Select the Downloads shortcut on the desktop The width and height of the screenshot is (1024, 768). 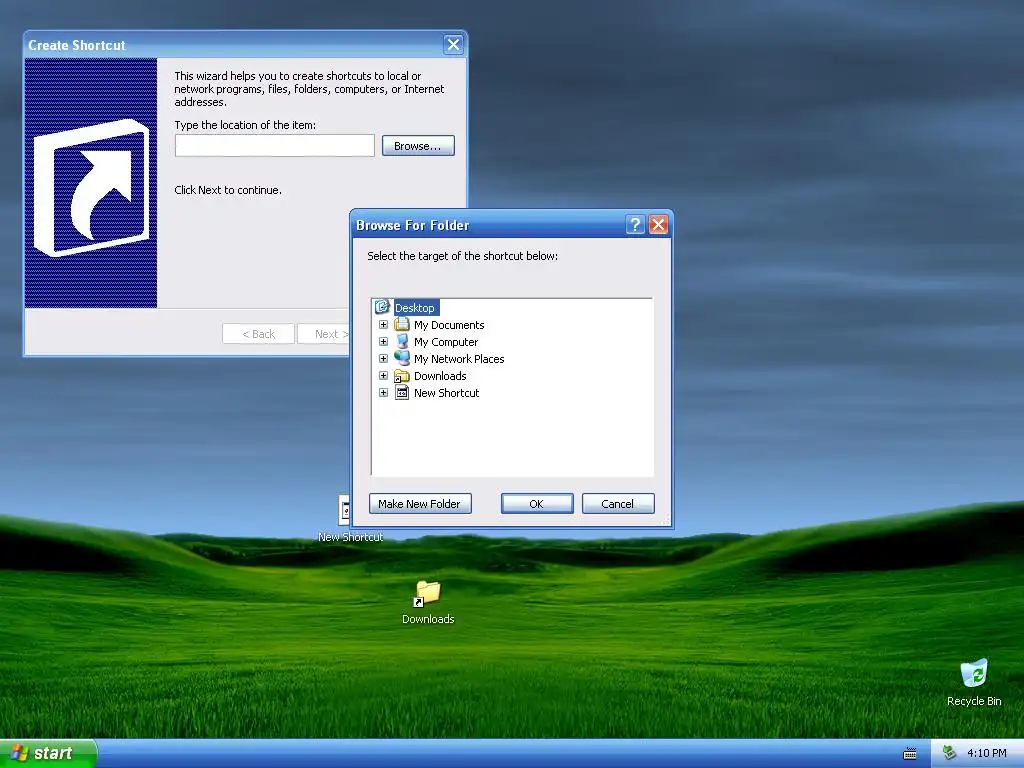pos(428,602)
